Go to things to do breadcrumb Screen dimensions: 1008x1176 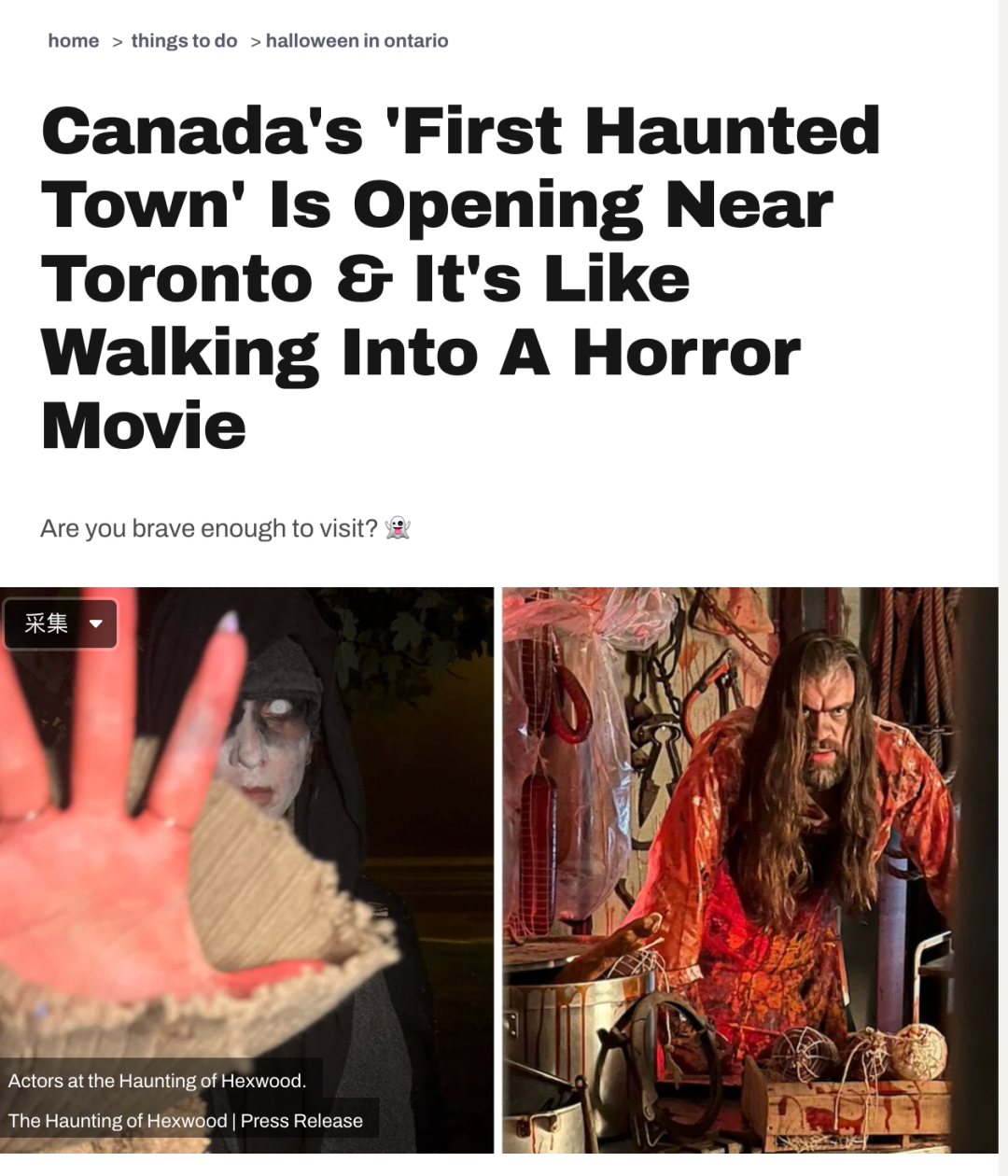[184, 41]
